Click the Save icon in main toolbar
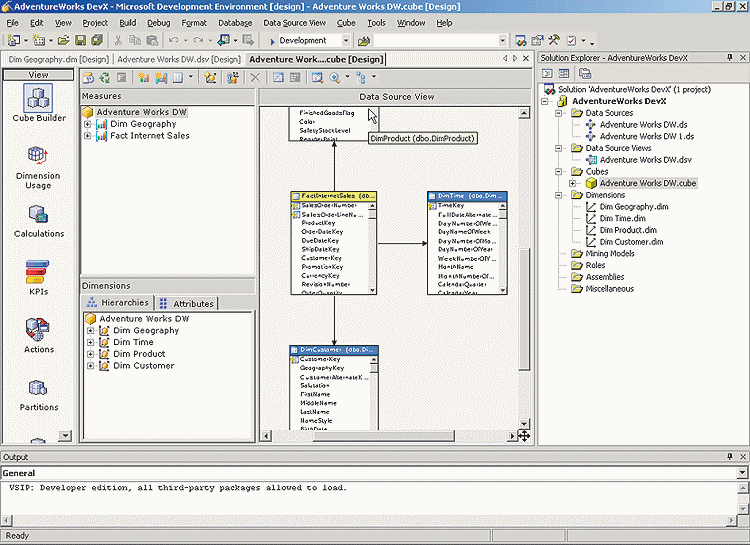The image size is (750, 545). click(80, 41)
